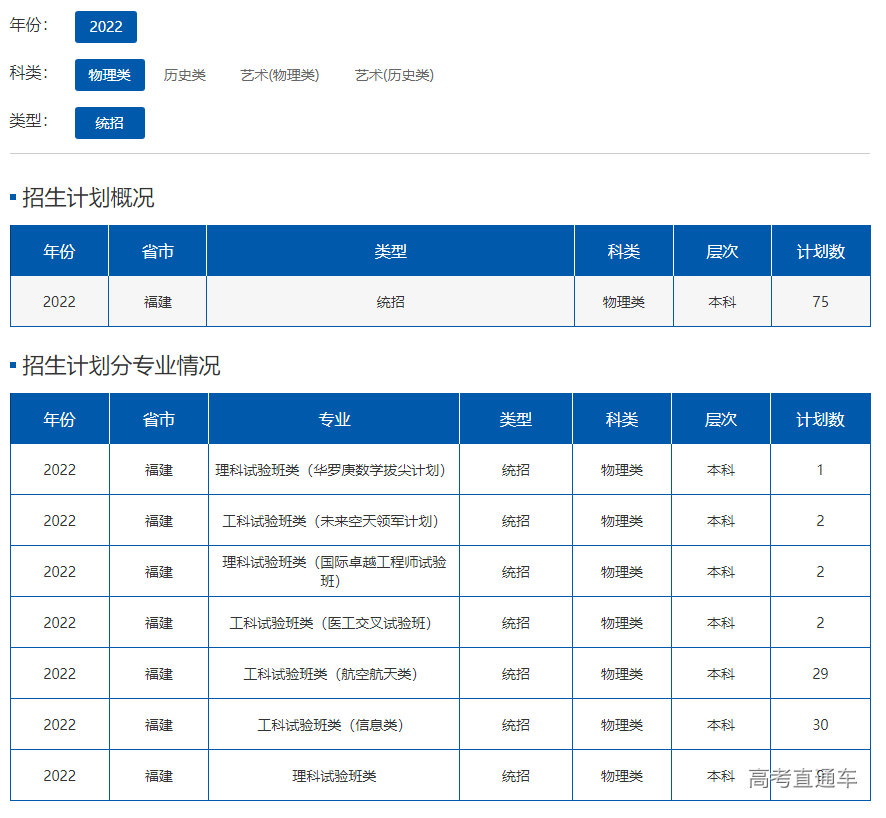The height and width of the screenshot is (818, 886).
Task: Click the plain 理科试验班类 major in last row
Action: (334, 776)
